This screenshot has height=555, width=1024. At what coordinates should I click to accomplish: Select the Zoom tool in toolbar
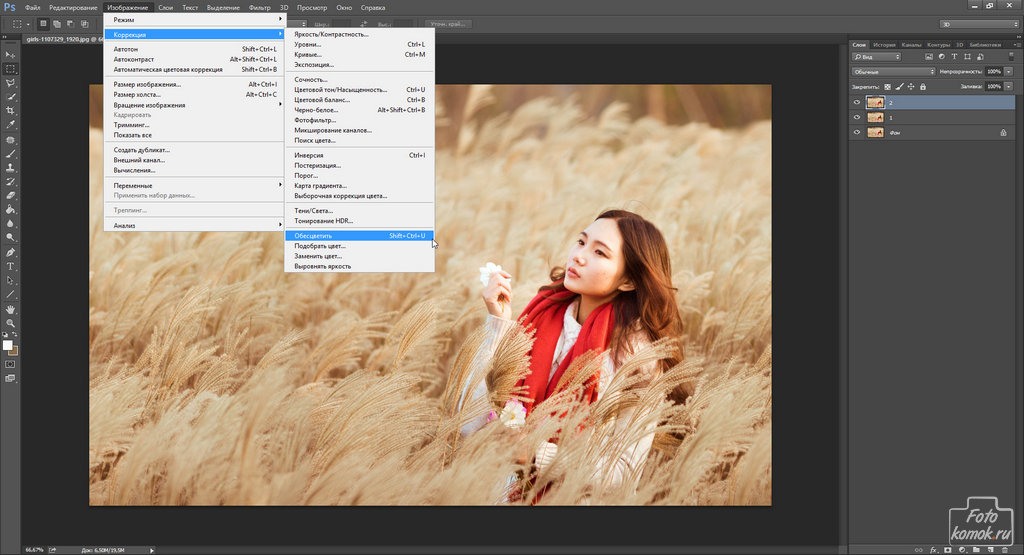[10, 323]
